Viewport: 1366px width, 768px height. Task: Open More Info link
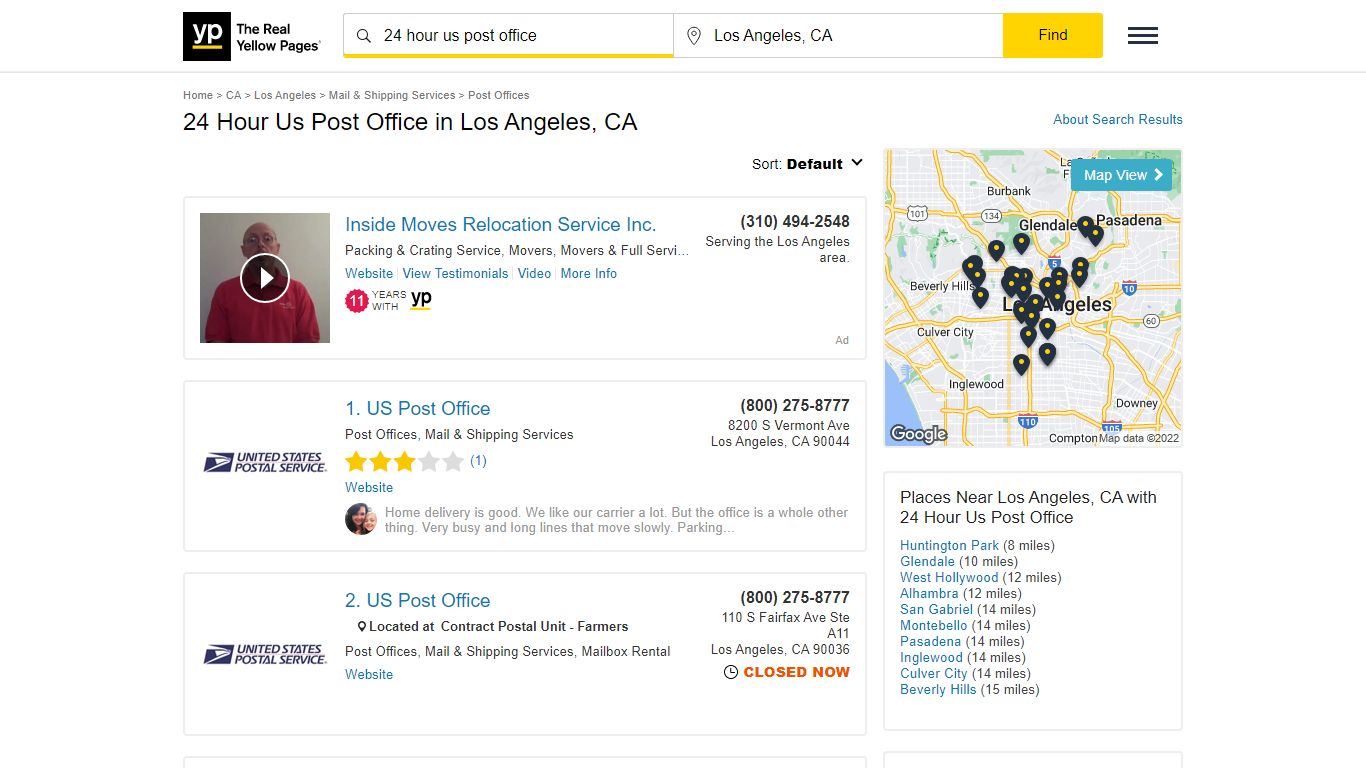coord(589,273)
